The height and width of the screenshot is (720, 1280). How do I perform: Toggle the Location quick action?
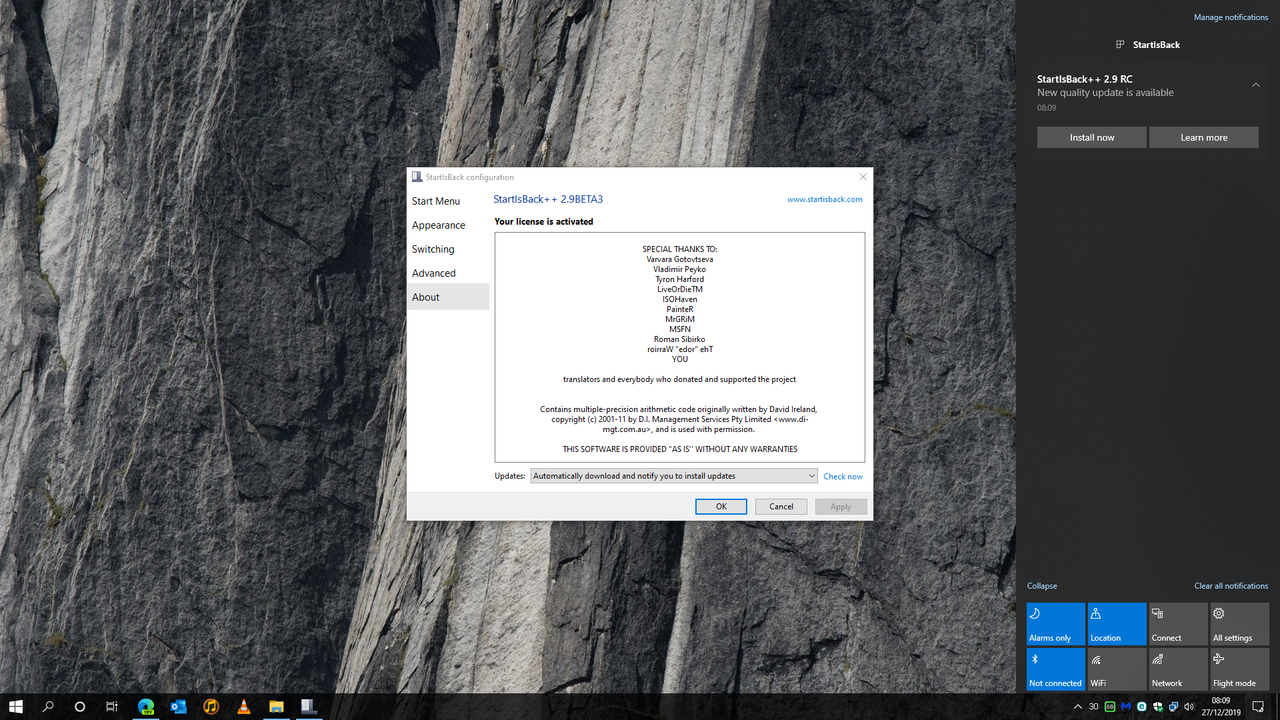coord(1117,624)
